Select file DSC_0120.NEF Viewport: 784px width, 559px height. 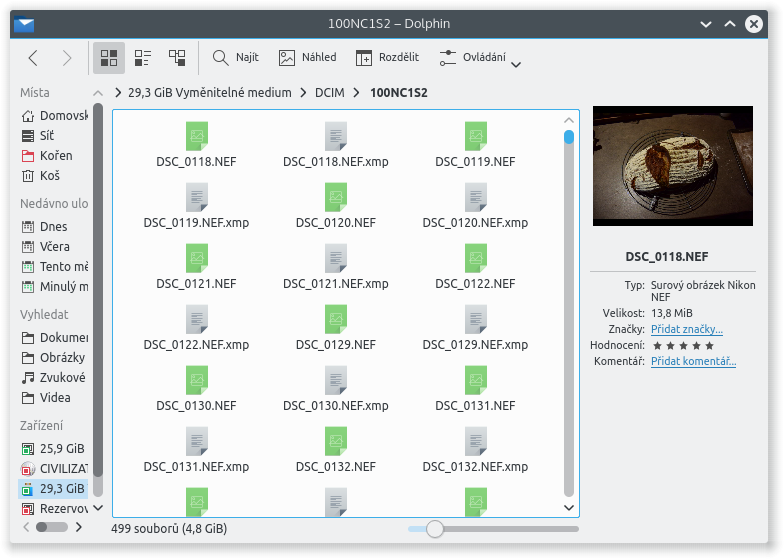(336, 206)
